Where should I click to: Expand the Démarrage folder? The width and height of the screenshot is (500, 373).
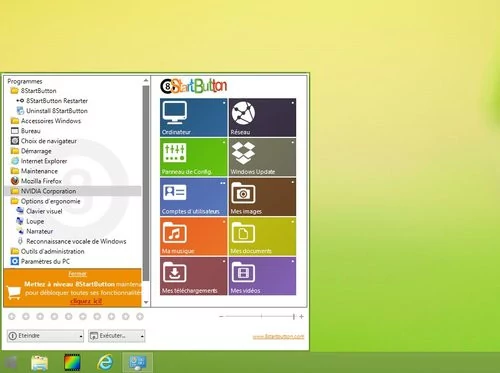point(31,151)
